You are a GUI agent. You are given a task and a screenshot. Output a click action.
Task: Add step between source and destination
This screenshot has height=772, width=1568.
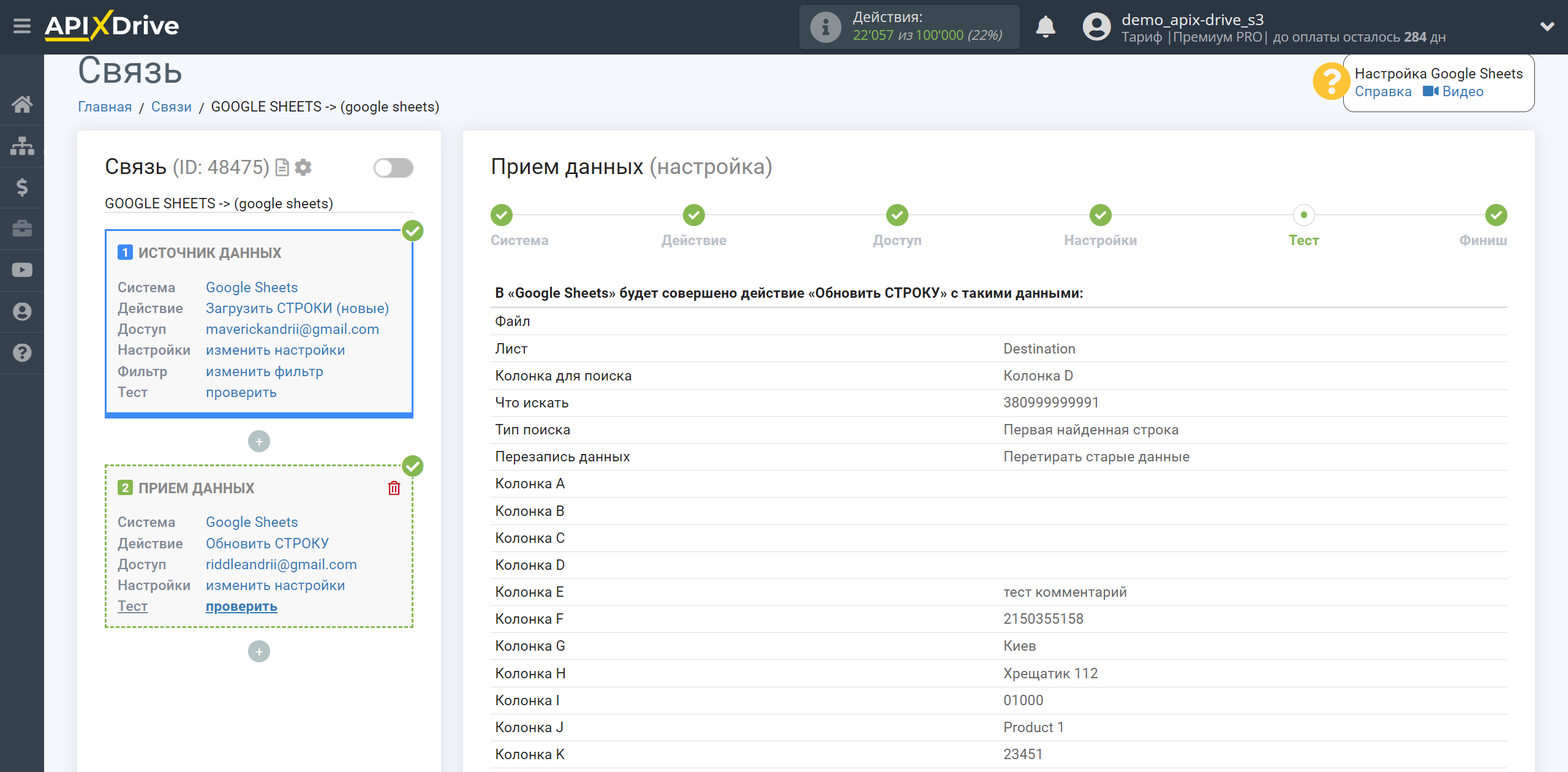point(259,441)
